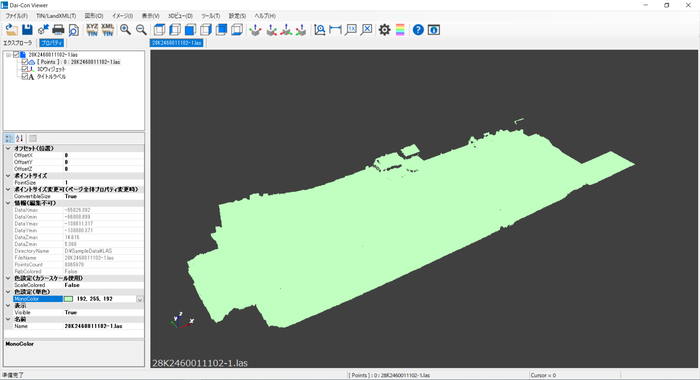Toggle the タイトルラベル checkbox

point(25,77)
